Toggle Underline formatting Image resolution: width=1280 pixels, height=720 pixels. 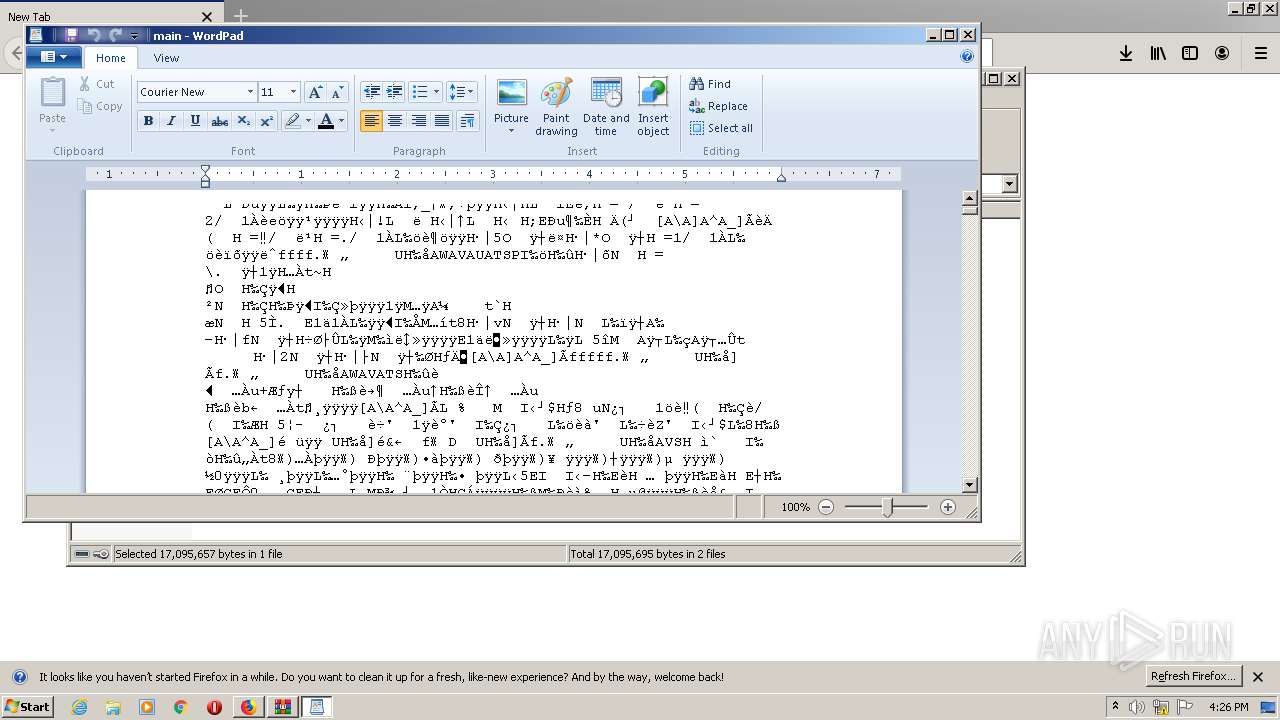(195, 121)
